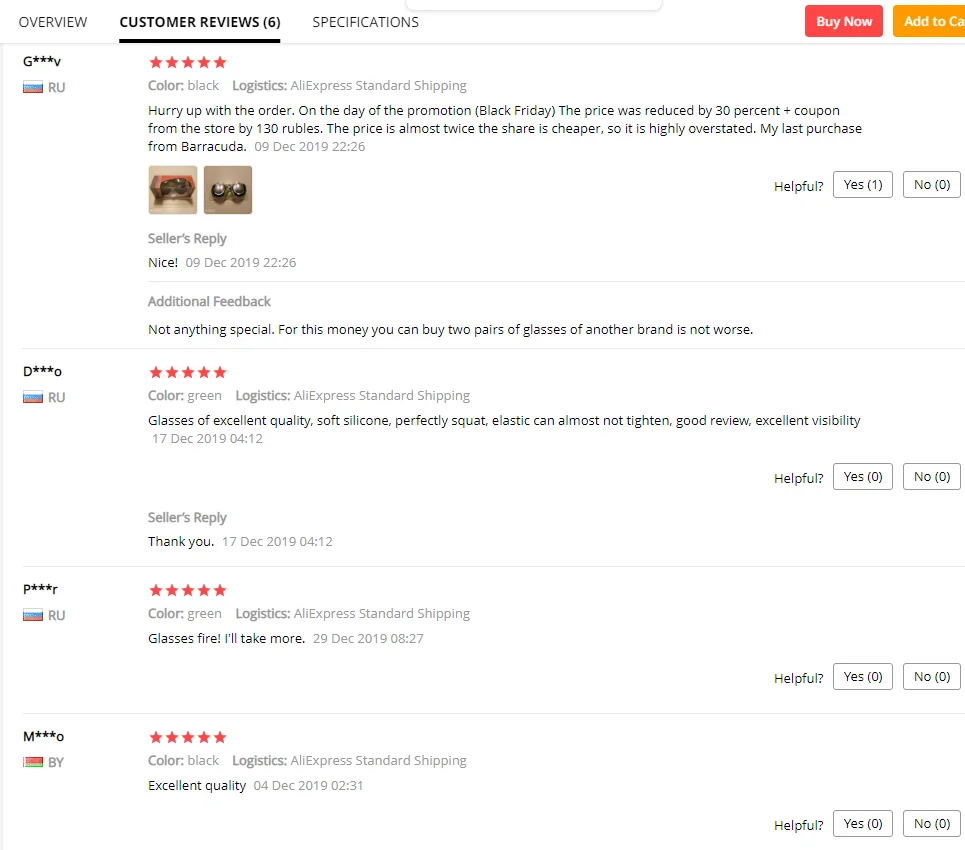The width and height of the screenshot is (965, 850).
Task: Click the Russian flag icon beside P***r
Action: pos(33,615)
